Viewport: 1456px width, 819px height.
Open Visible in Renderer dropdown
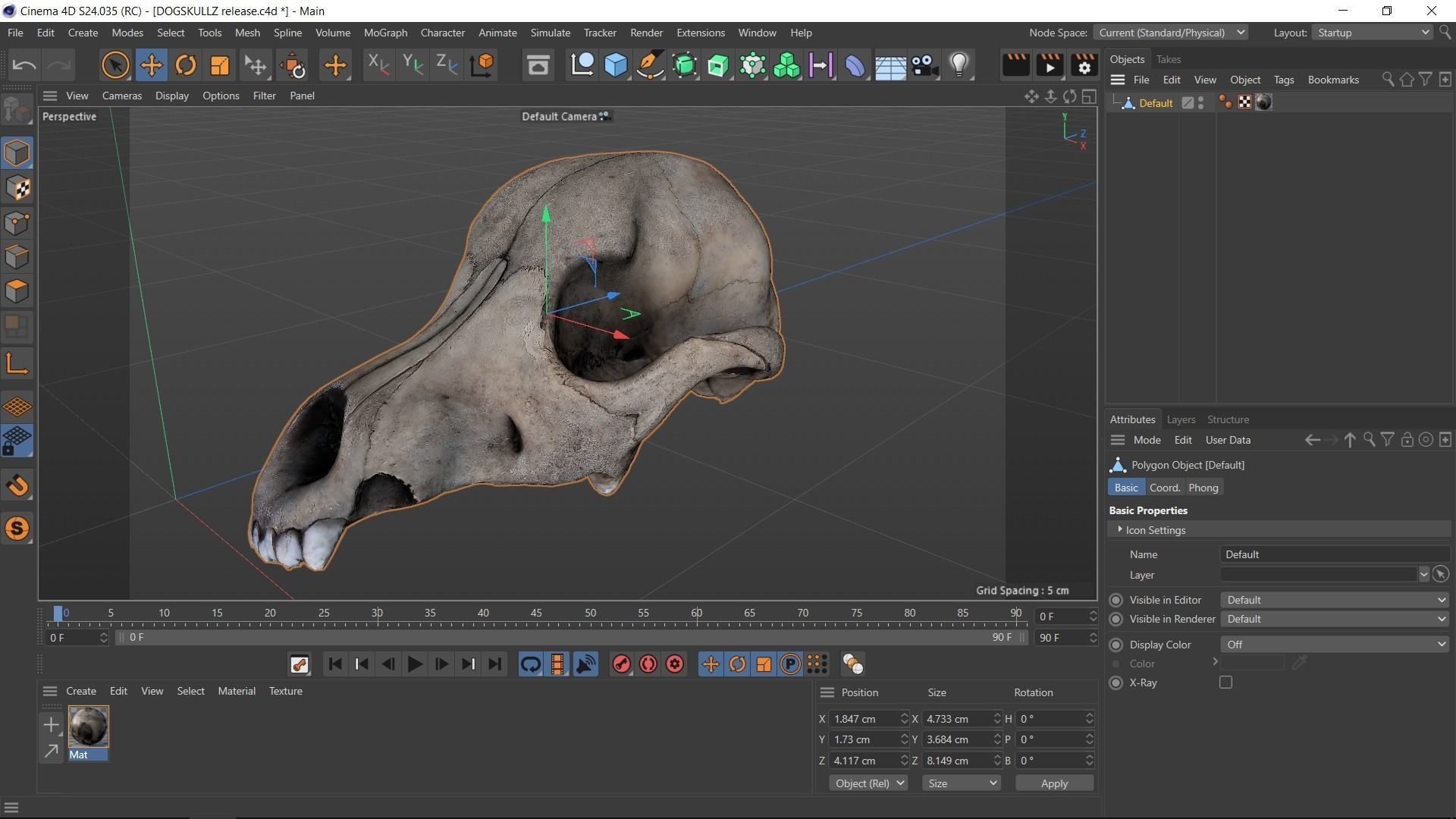1335,619
